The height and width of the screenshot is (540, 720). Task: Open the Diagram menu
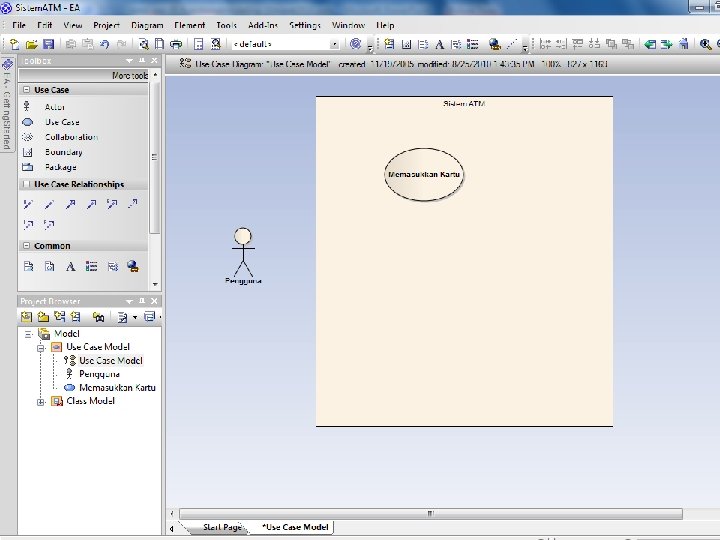coord(147,25)
